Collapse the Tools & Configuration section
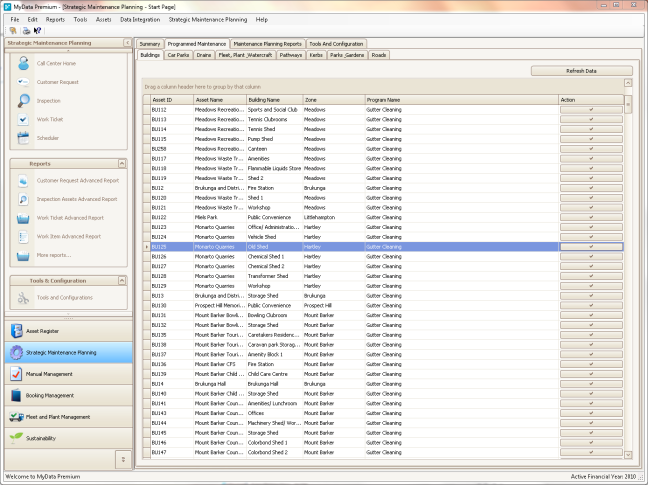This screenshot has height=485, width=648. [121, 281]
